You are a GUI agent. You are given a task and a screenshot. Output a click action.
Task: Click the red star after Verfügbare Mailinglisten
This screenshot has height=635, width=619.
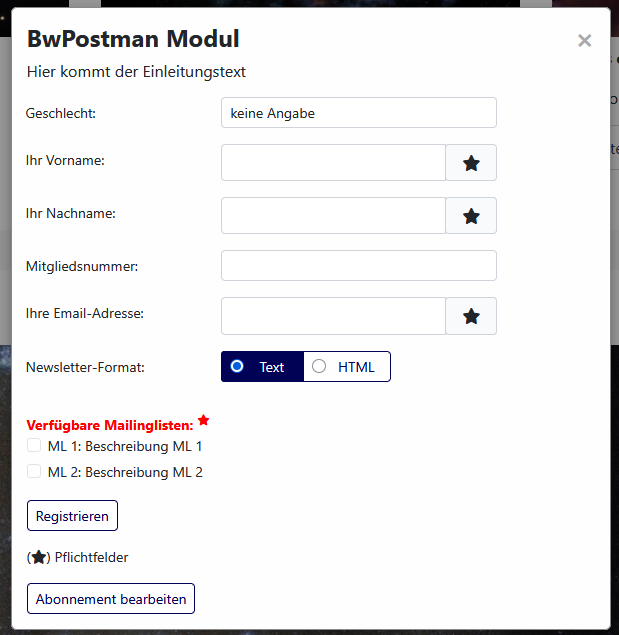point(203,420)
